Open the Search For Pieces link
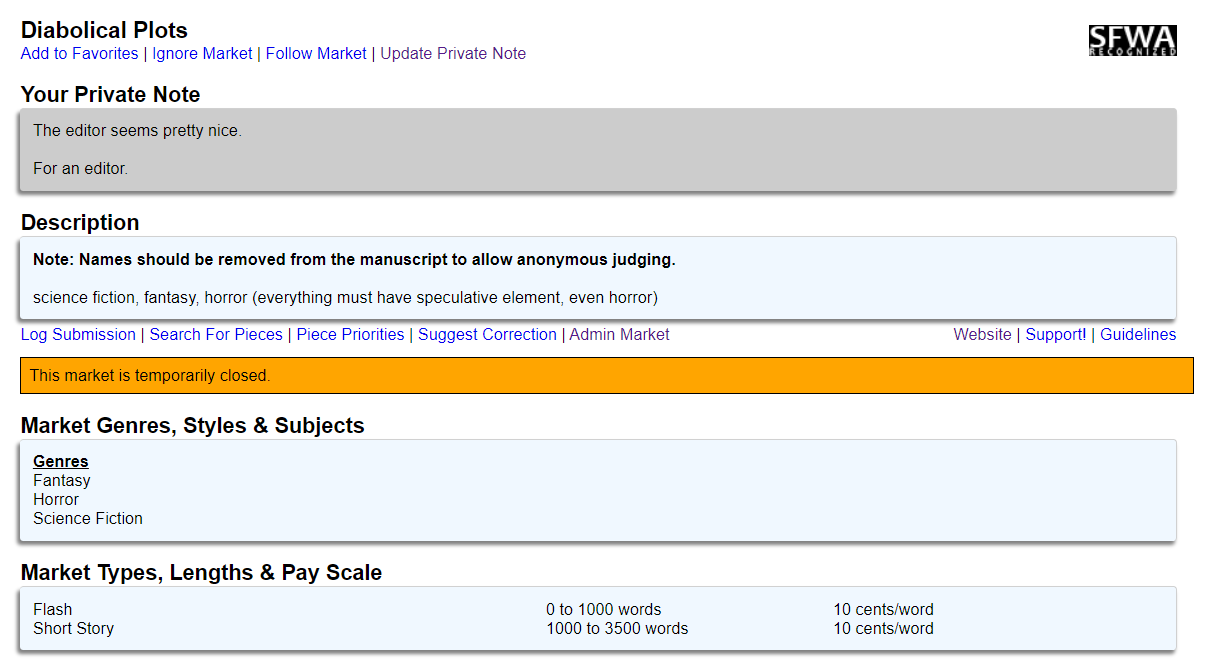Viewport: 1224px width, 667px height. click(x=216, y=335)
